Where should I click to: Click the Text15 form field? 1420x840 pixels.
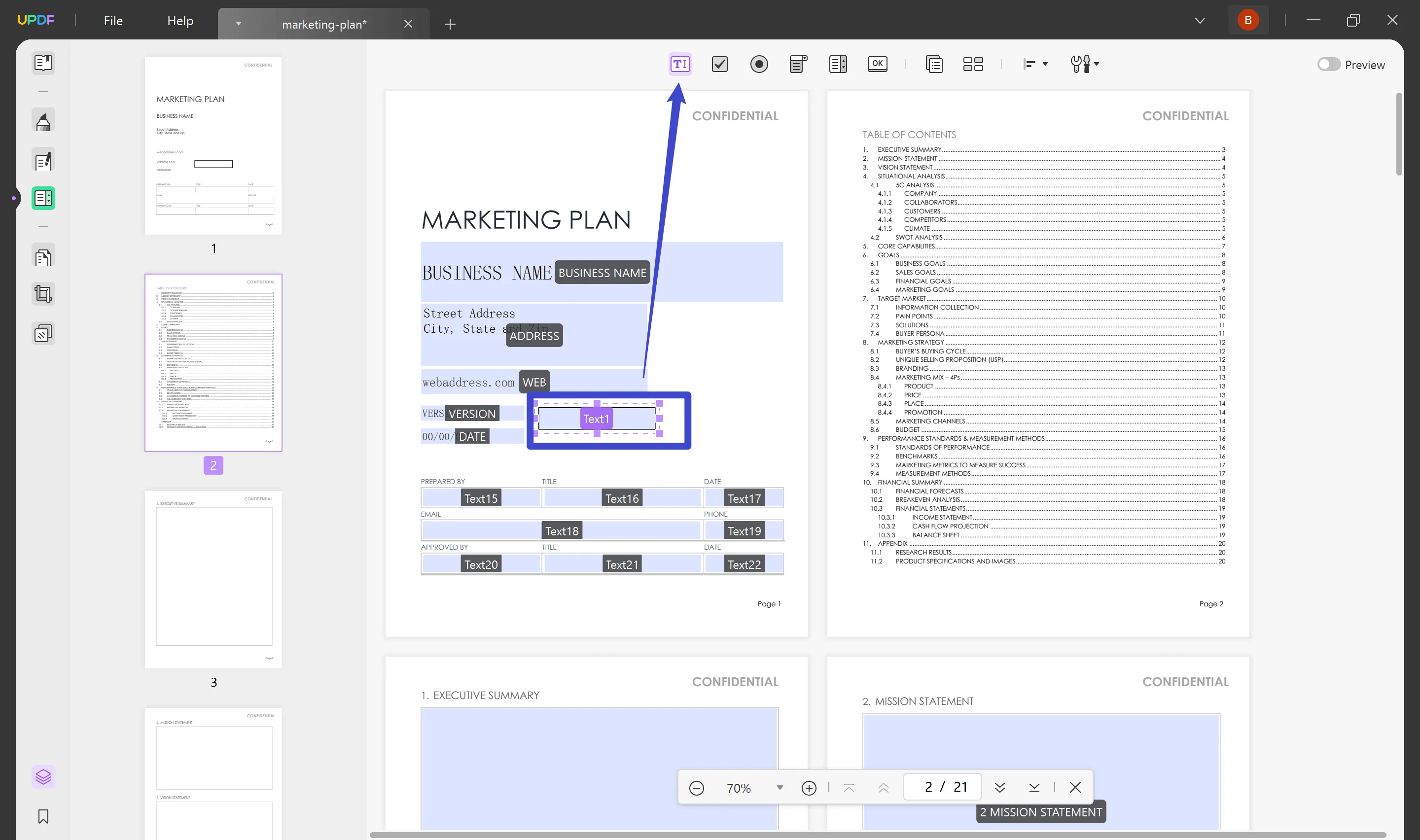481,498
